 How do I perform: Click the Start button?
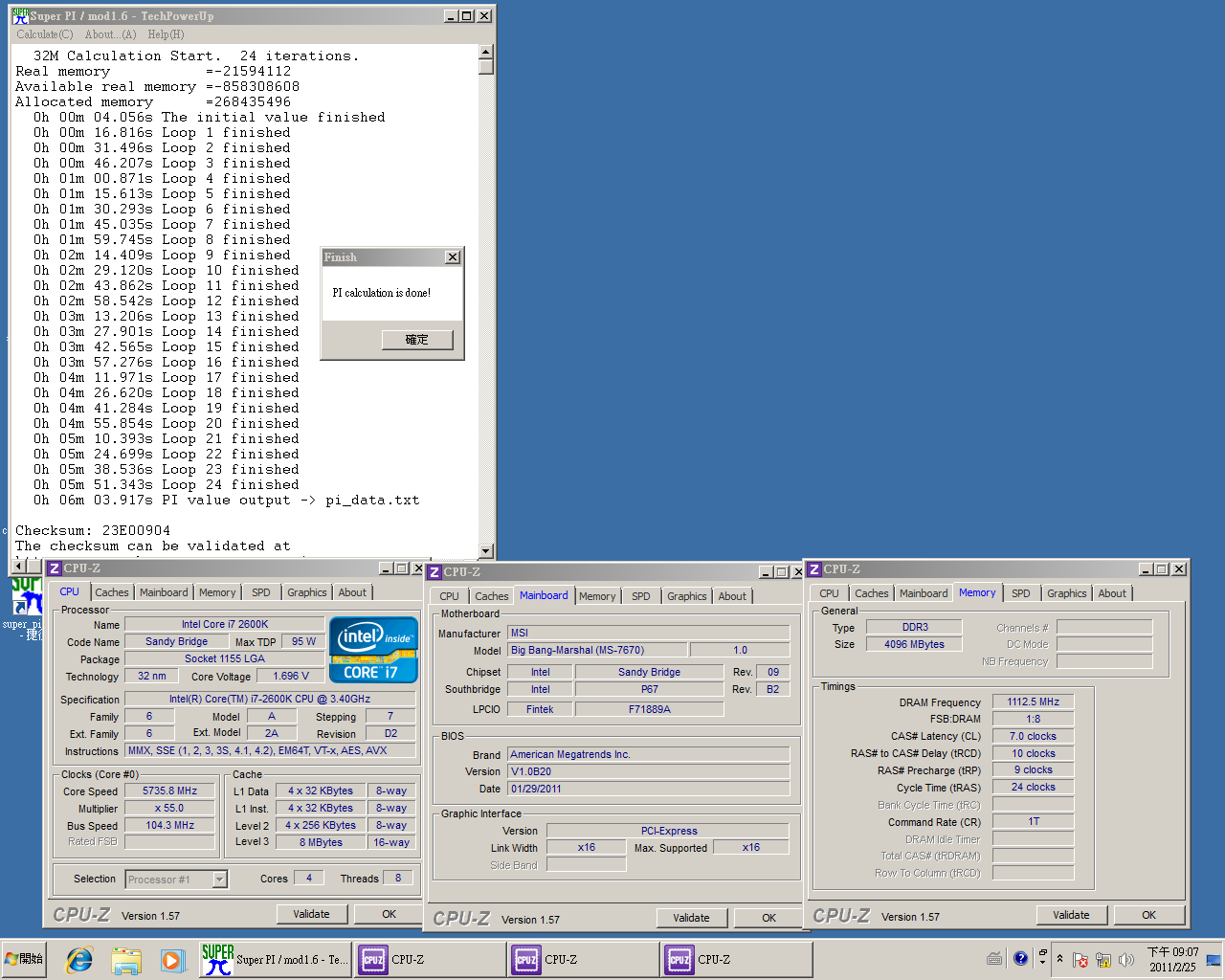25,959
